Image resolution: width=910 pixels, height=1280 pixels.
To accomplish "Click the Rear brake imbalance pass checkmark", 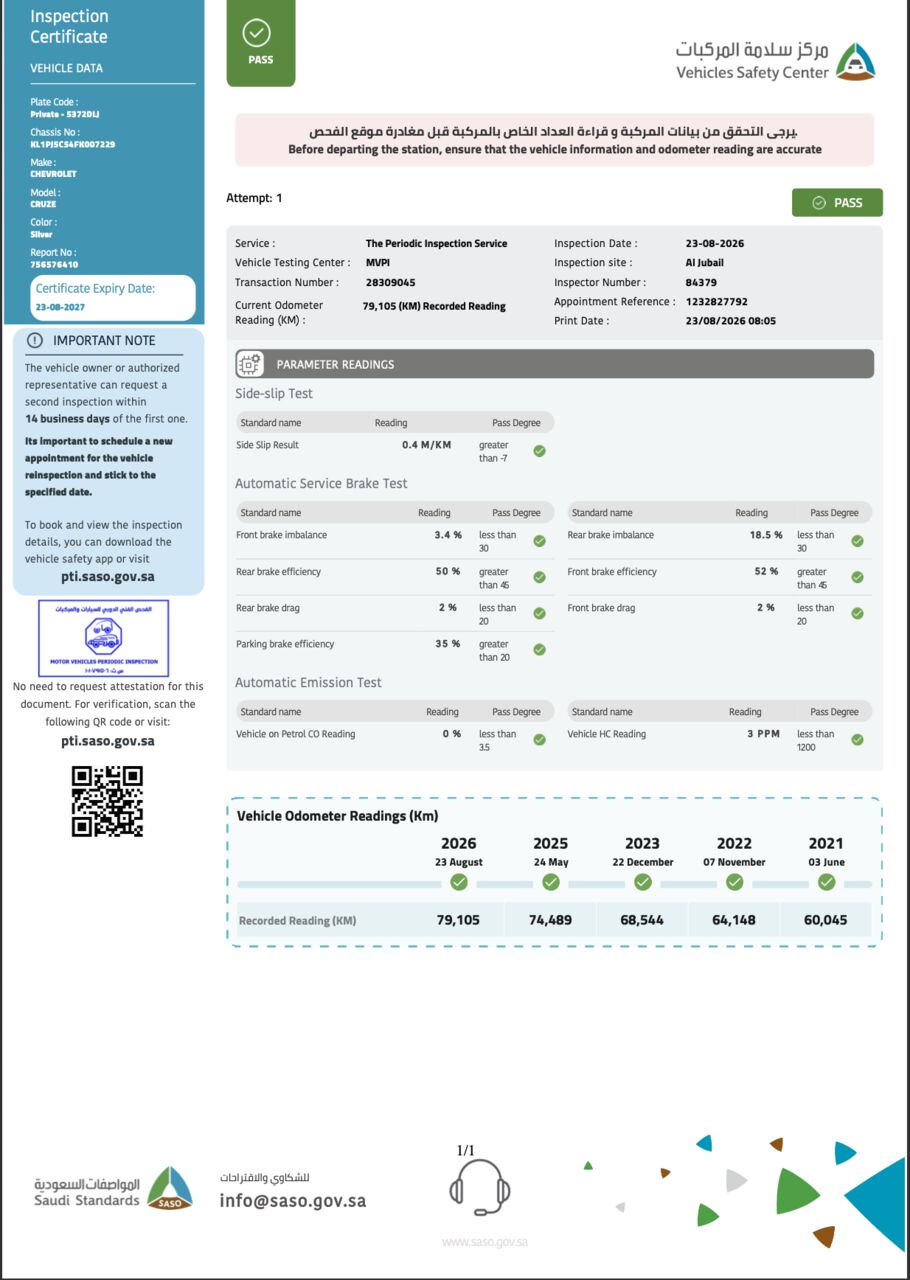I will [x=857, y=541].
